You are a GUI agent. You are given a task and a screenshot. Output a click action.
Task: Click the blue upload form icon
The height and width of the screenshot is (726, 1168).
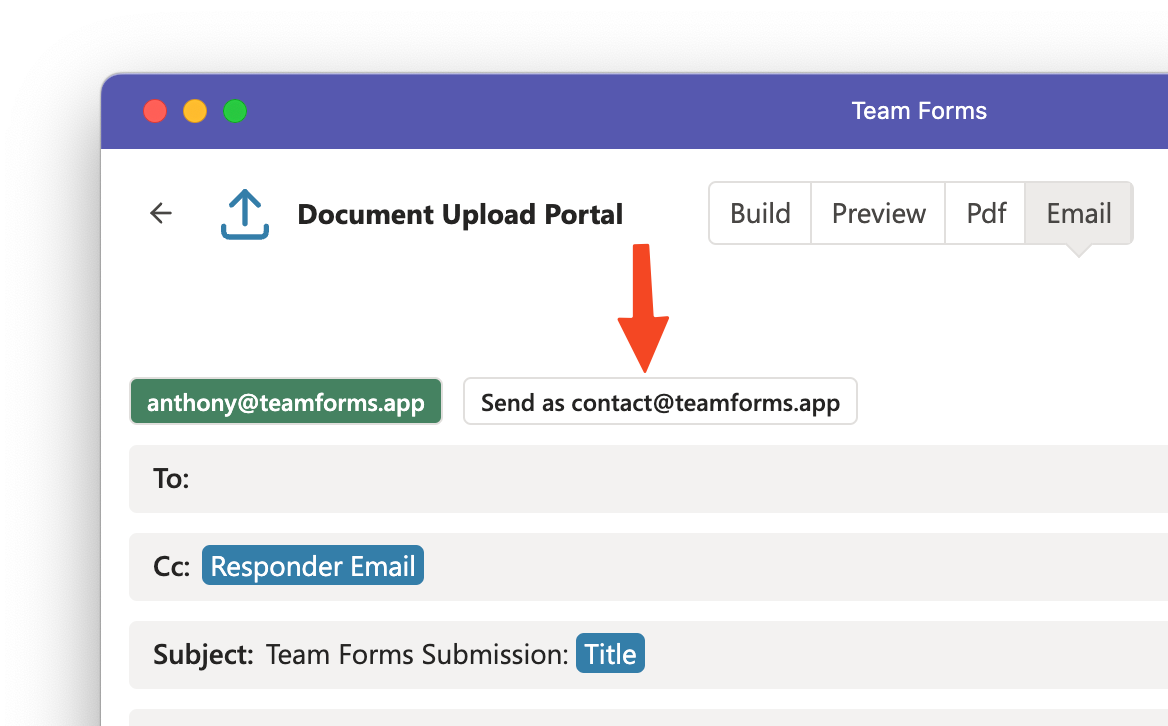point(244,214)
